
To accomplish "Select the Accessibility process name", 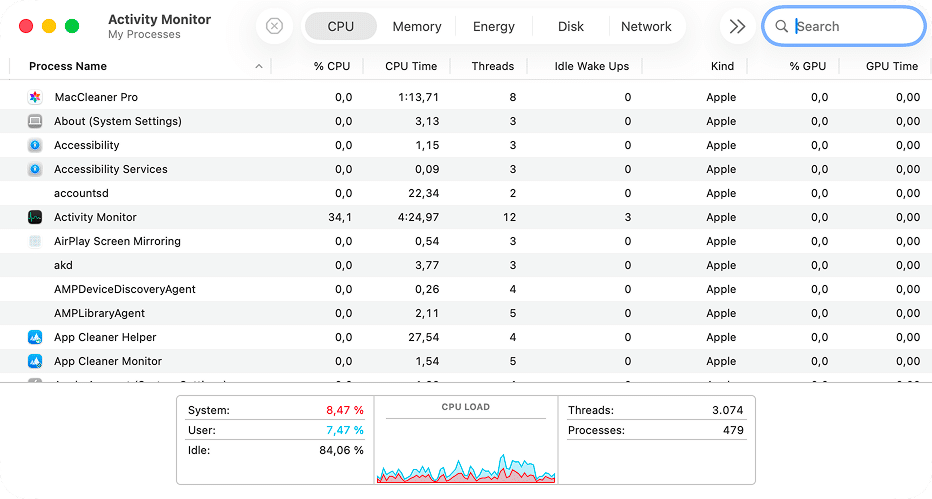I will click(x=86, y=145).
